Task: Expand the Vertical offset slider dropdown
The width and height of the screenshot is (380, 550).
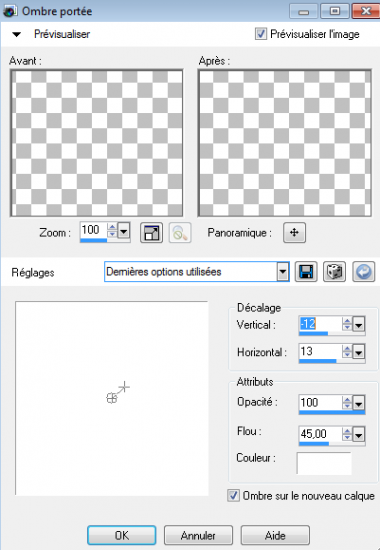Action: click(358, 324)
